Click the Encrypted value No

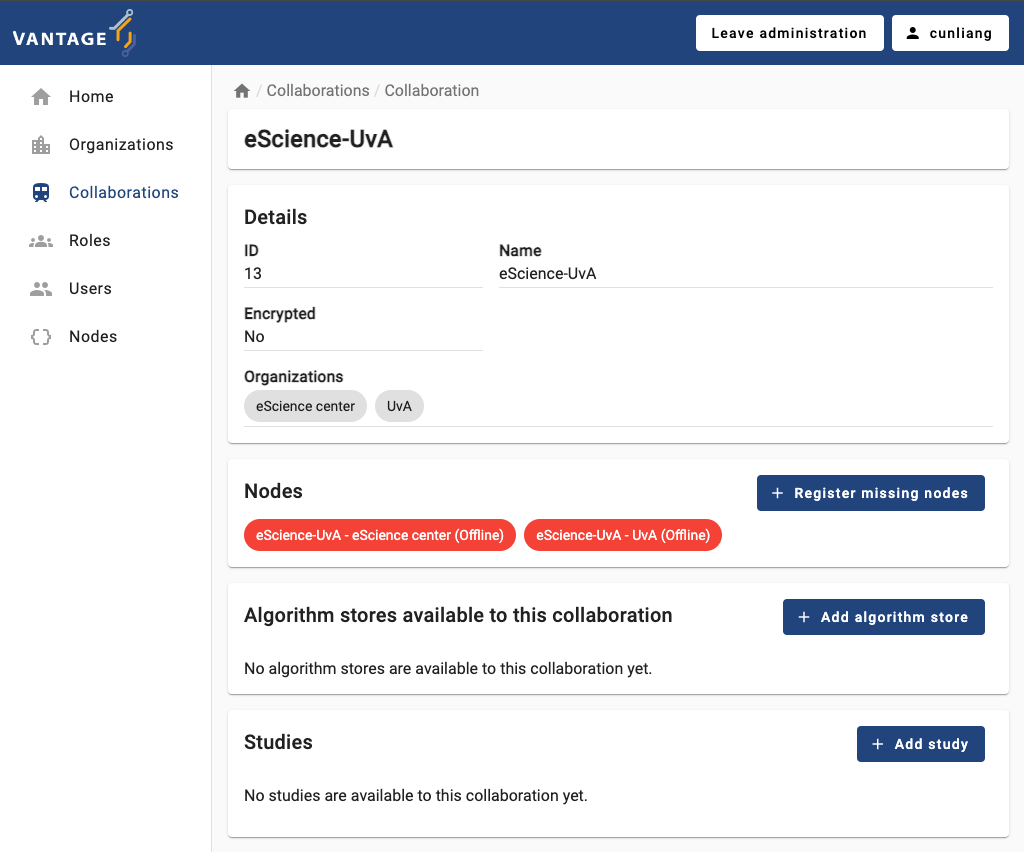coord(255,337)
